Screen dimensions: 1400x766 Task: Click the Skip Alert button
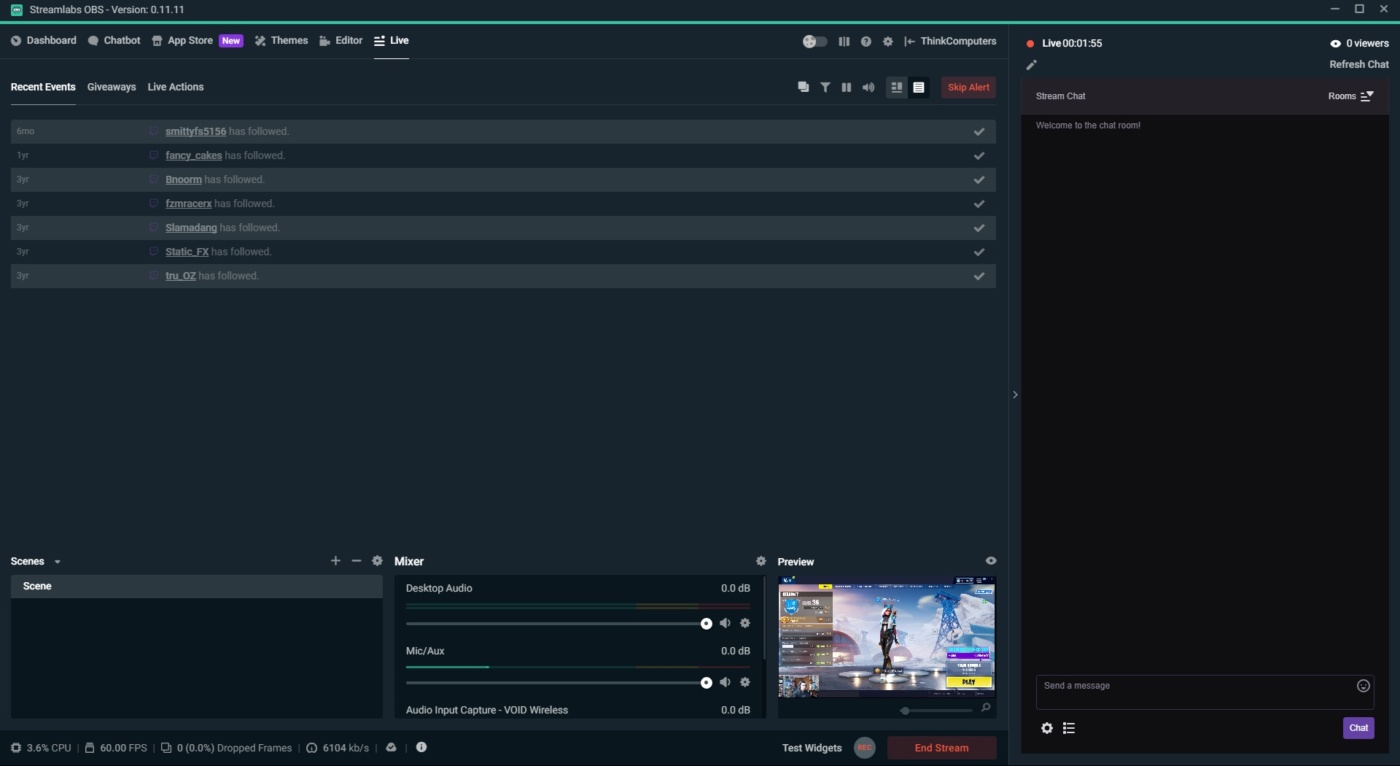(968, 87)
